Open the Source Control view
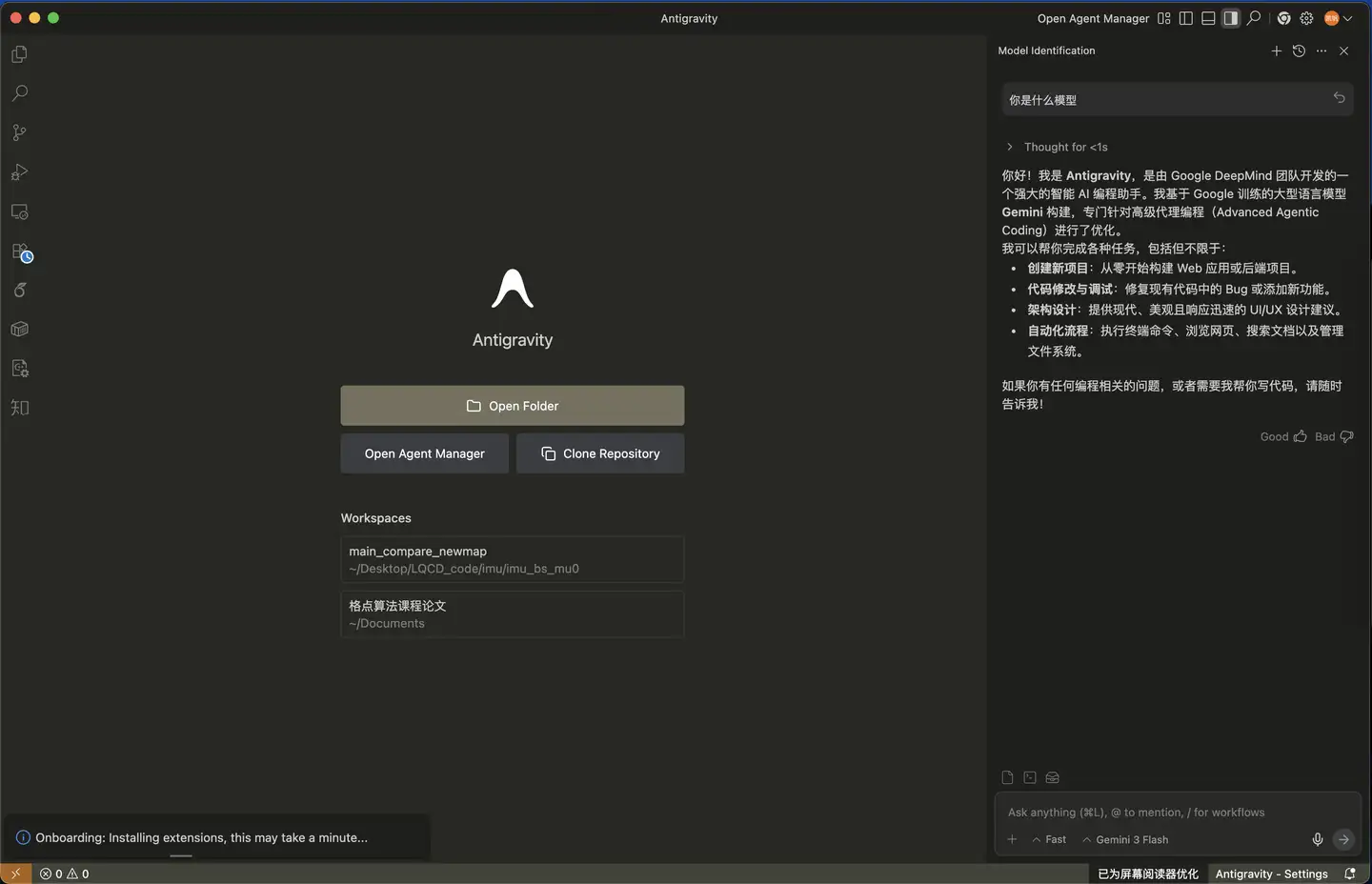Screen dimensions: 1372x884 [19, 133]
